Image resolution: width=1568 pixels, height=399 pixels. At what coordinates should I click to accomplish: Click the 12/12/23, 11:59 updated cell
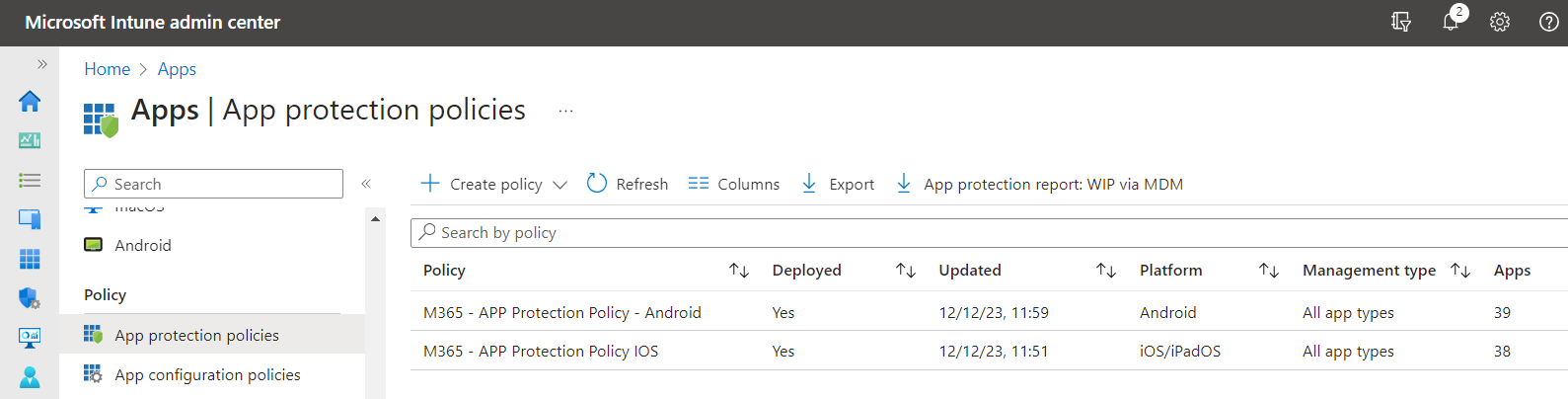pyautogui.click(x=994, y=312)
